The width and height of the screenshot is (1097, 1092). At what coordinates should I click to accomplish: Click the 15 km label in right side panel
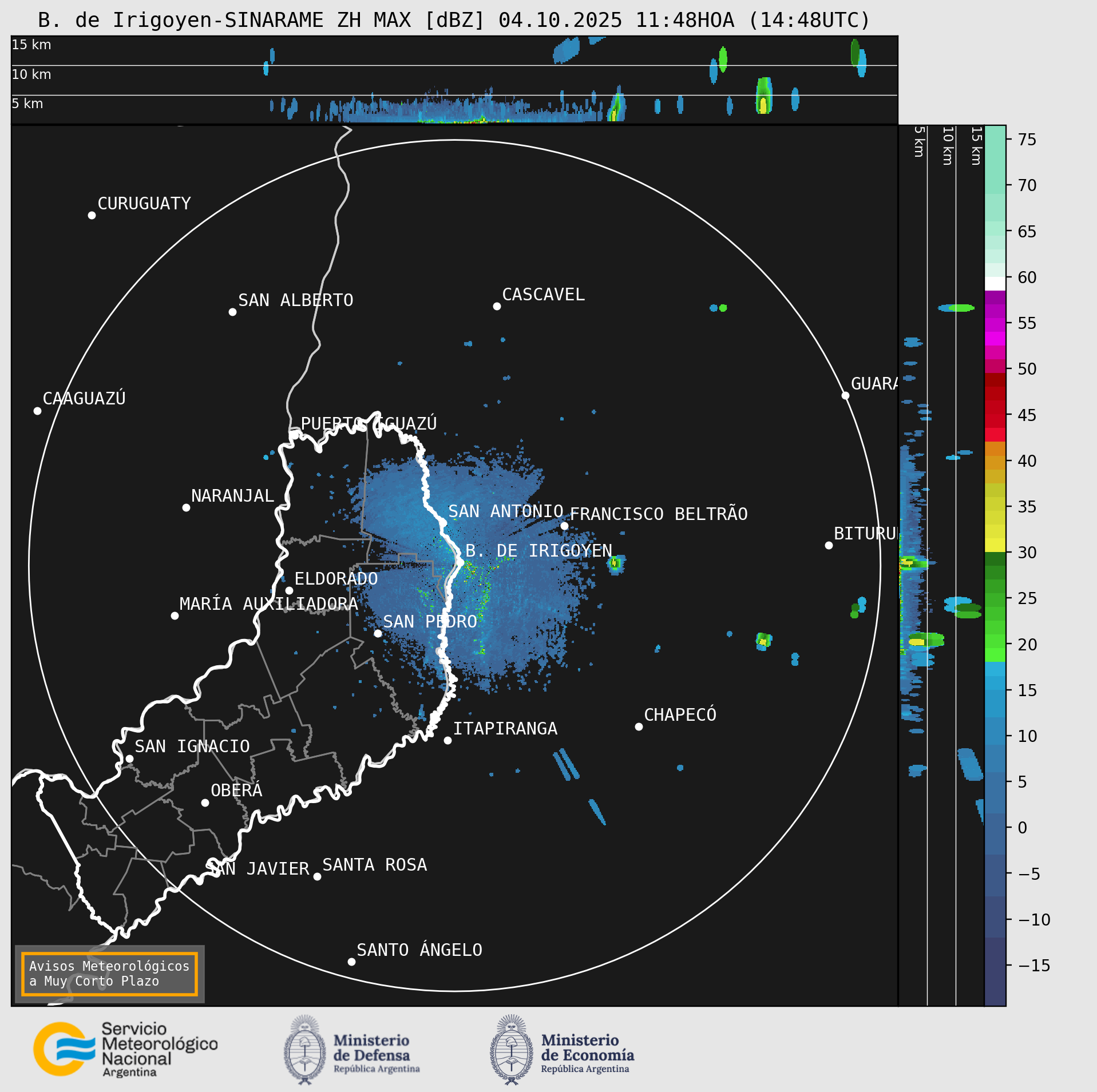[x=976, y=146]
